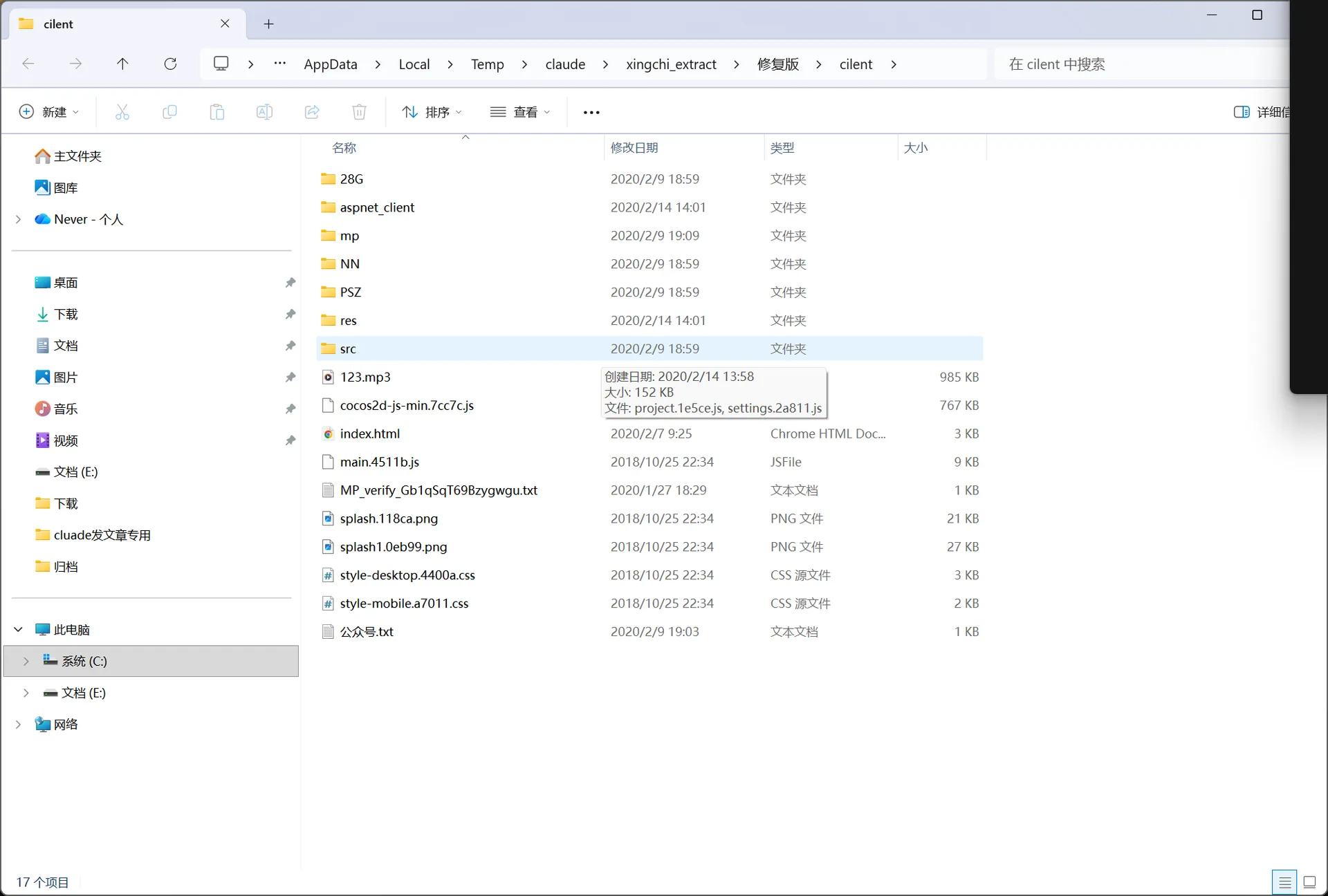
Task: Navigate back with the left arrow
Action: (x=28, y=64)
